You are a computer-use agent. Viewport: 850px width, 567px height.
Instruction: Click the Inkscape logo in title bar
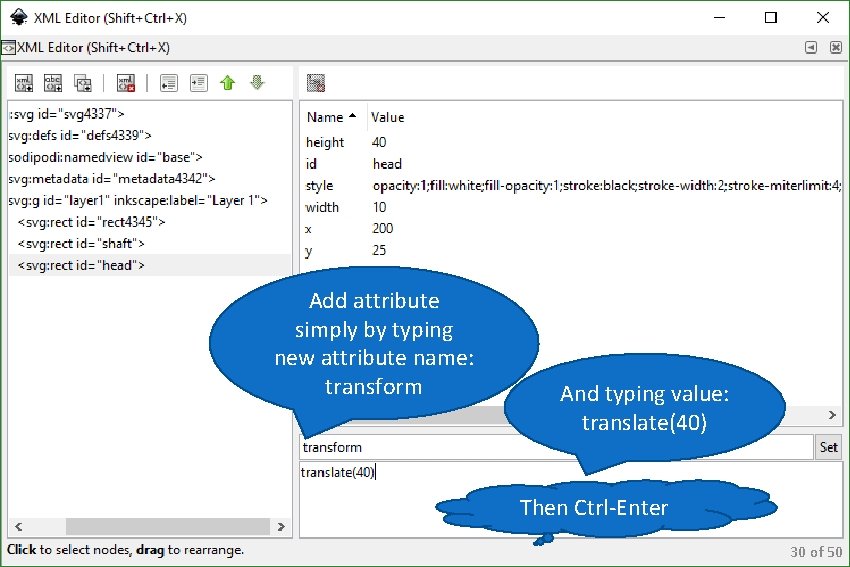tap(18, 17)
